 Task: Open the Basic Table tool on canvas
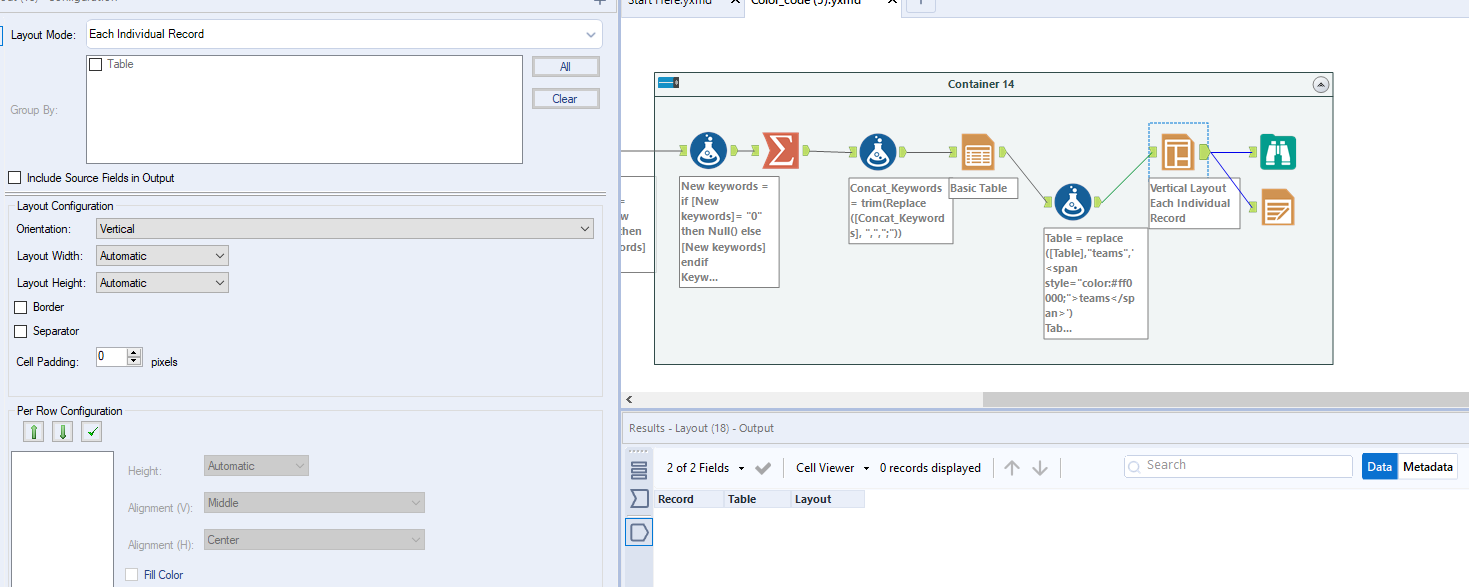tap(977, 150)
